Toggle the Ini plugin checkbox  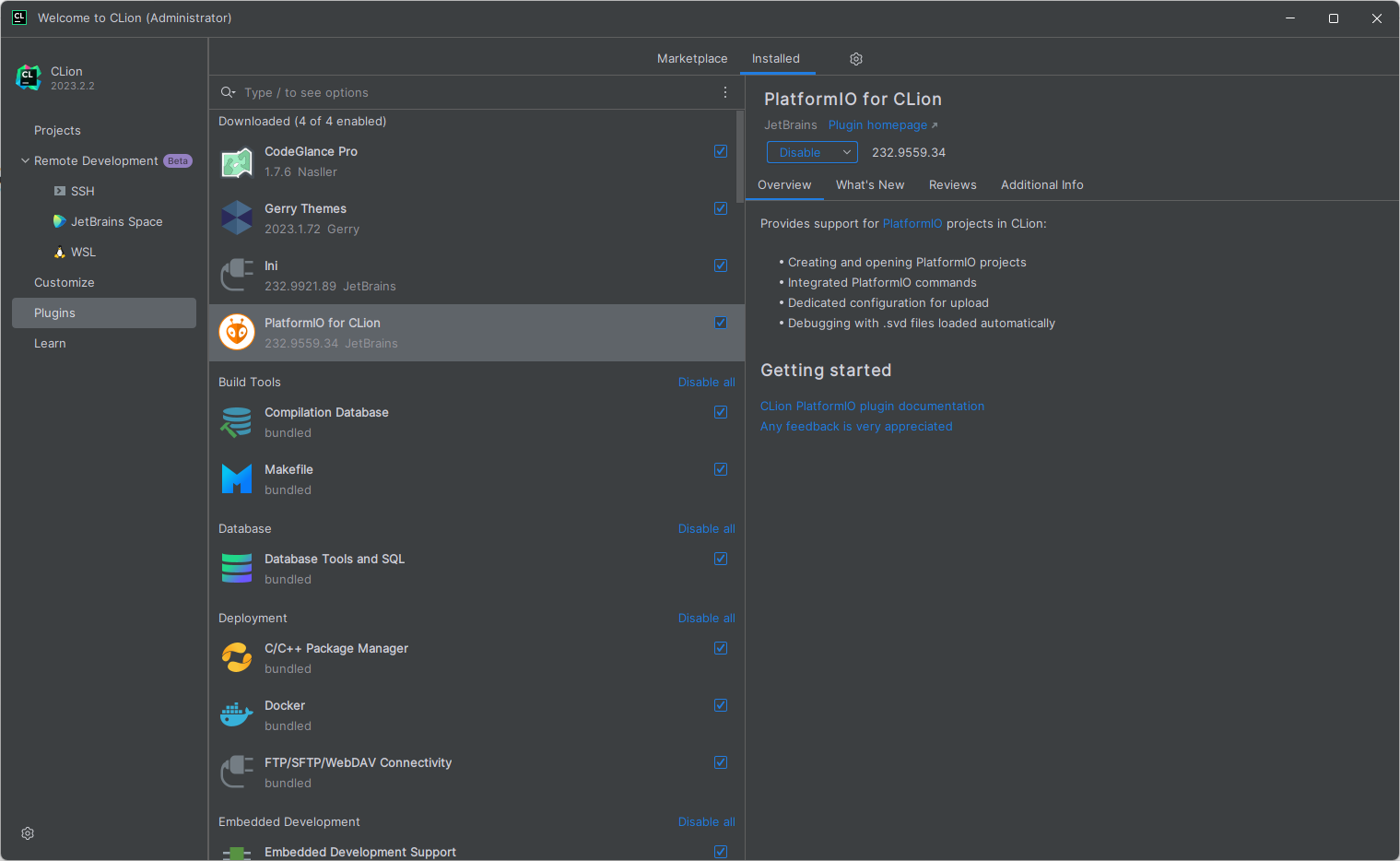tap(721, 265)
